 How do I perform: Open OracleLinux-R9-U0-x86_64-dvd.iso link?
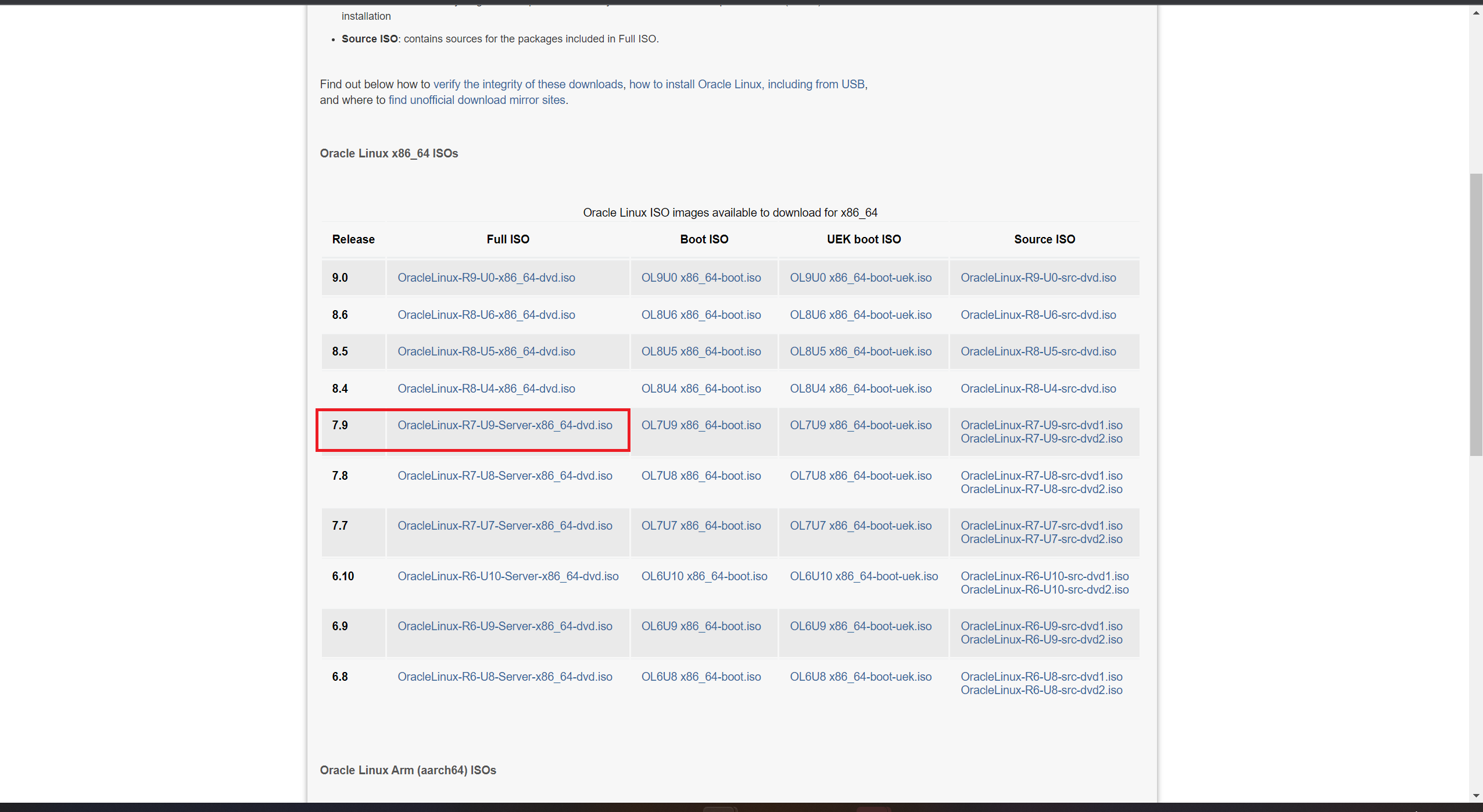pyautogui.click(x=486, y=278)
